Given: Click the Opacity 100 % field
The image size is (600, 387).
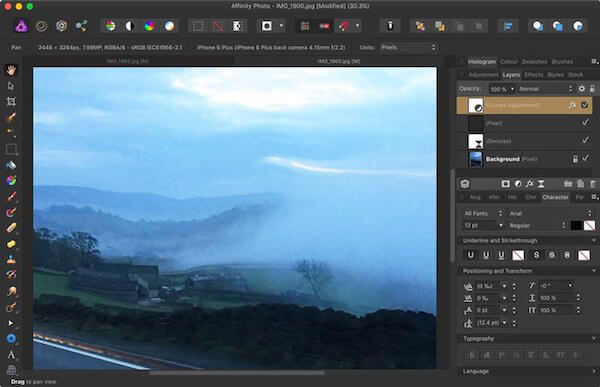Looking at the screenshot, I should coord(502,89).
